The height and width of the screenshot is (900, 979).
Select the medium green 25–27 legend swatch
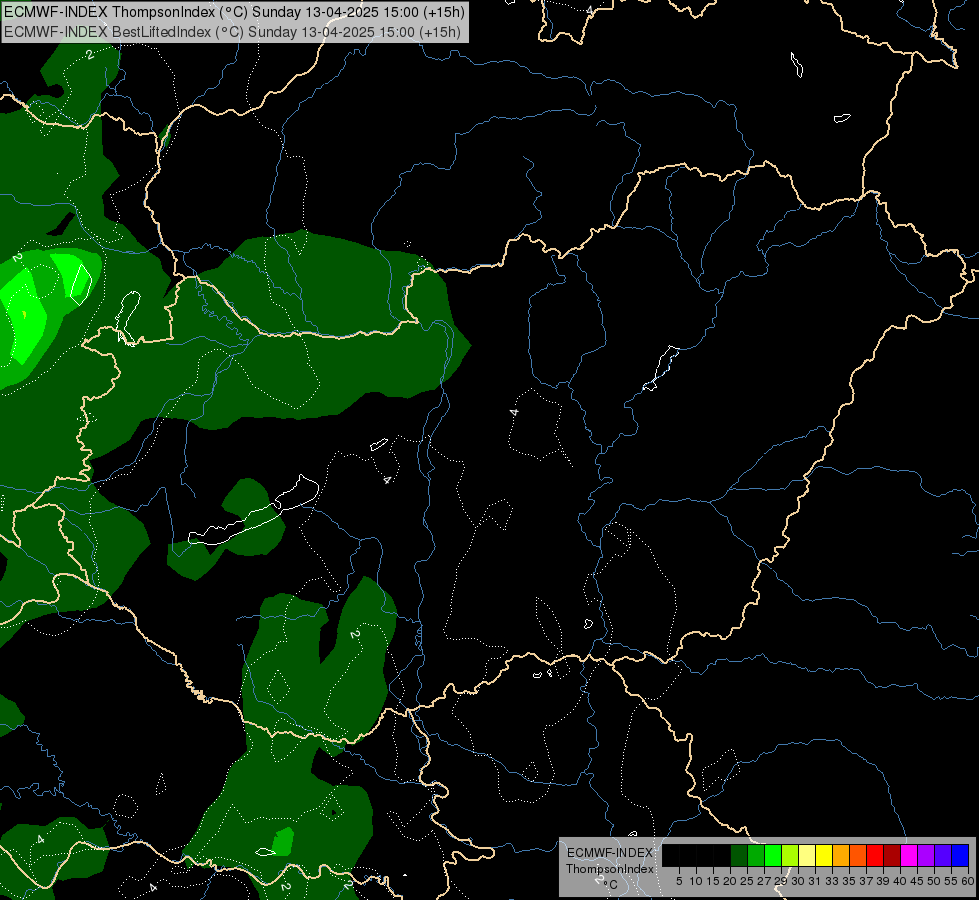(x=756, y=855)
